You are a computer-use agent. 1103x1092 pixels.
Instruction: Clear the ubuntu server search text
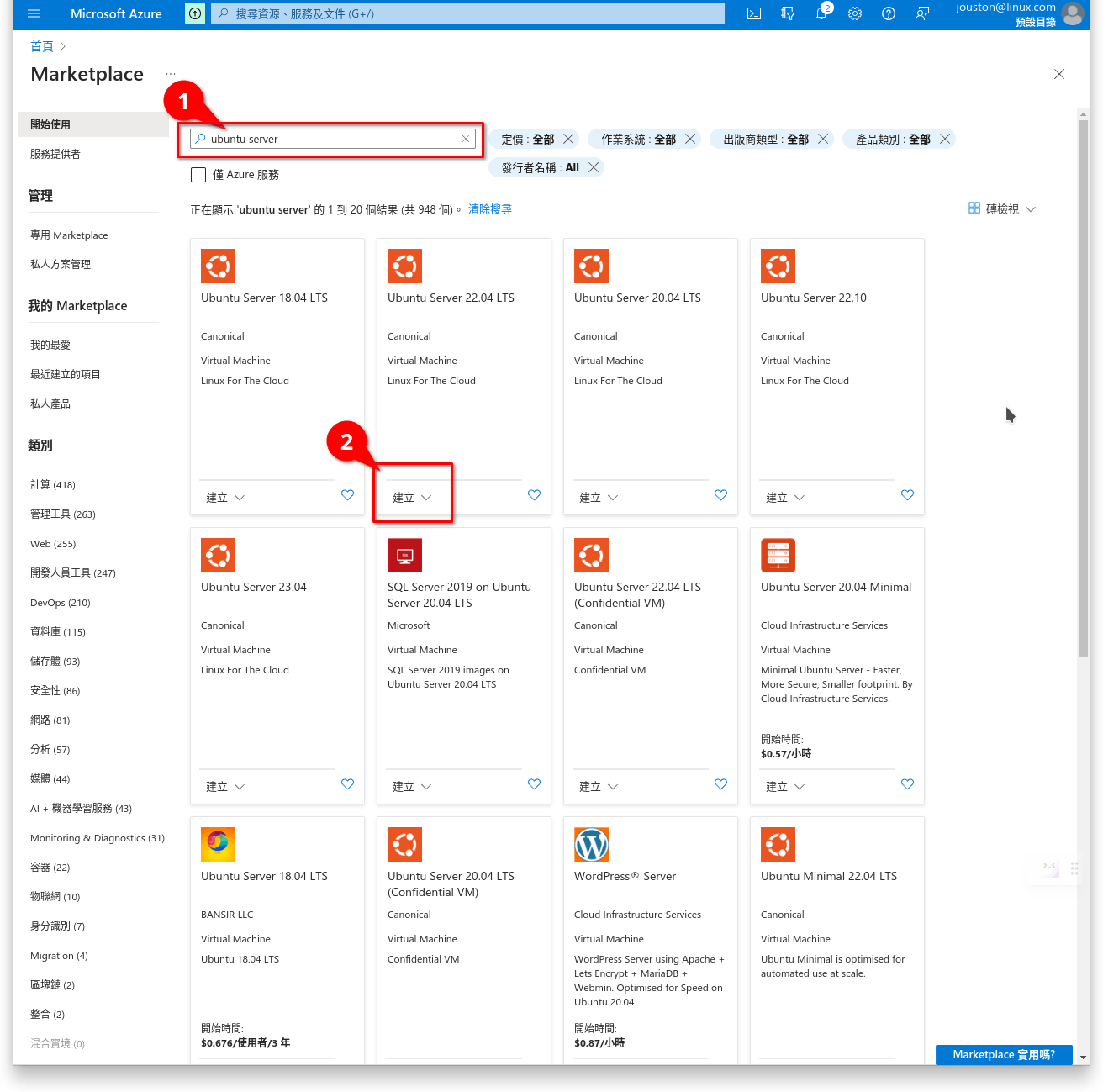[x=466, y=140]
